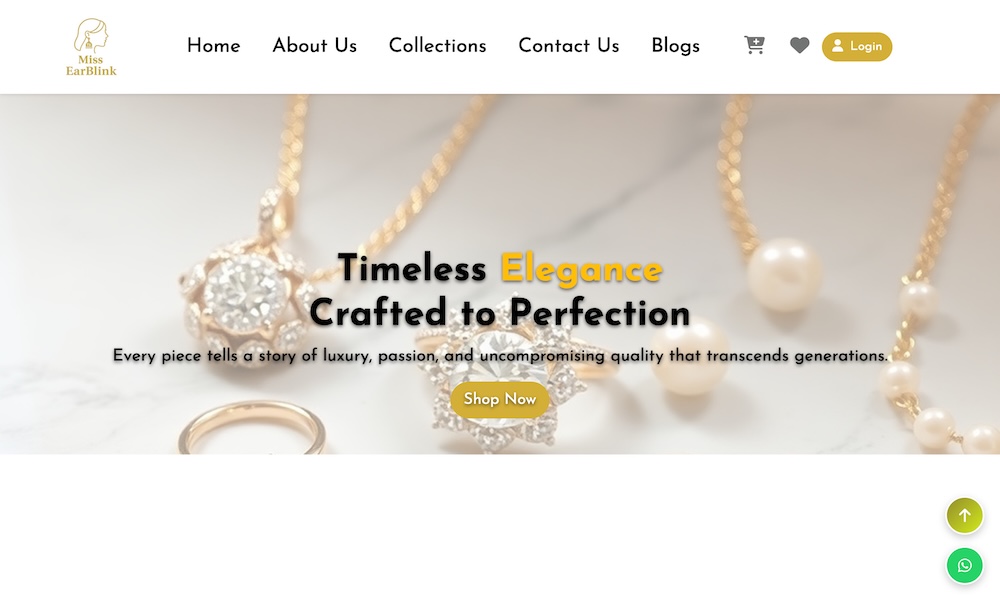Click the plain gold ring in banner

(253, 428)
